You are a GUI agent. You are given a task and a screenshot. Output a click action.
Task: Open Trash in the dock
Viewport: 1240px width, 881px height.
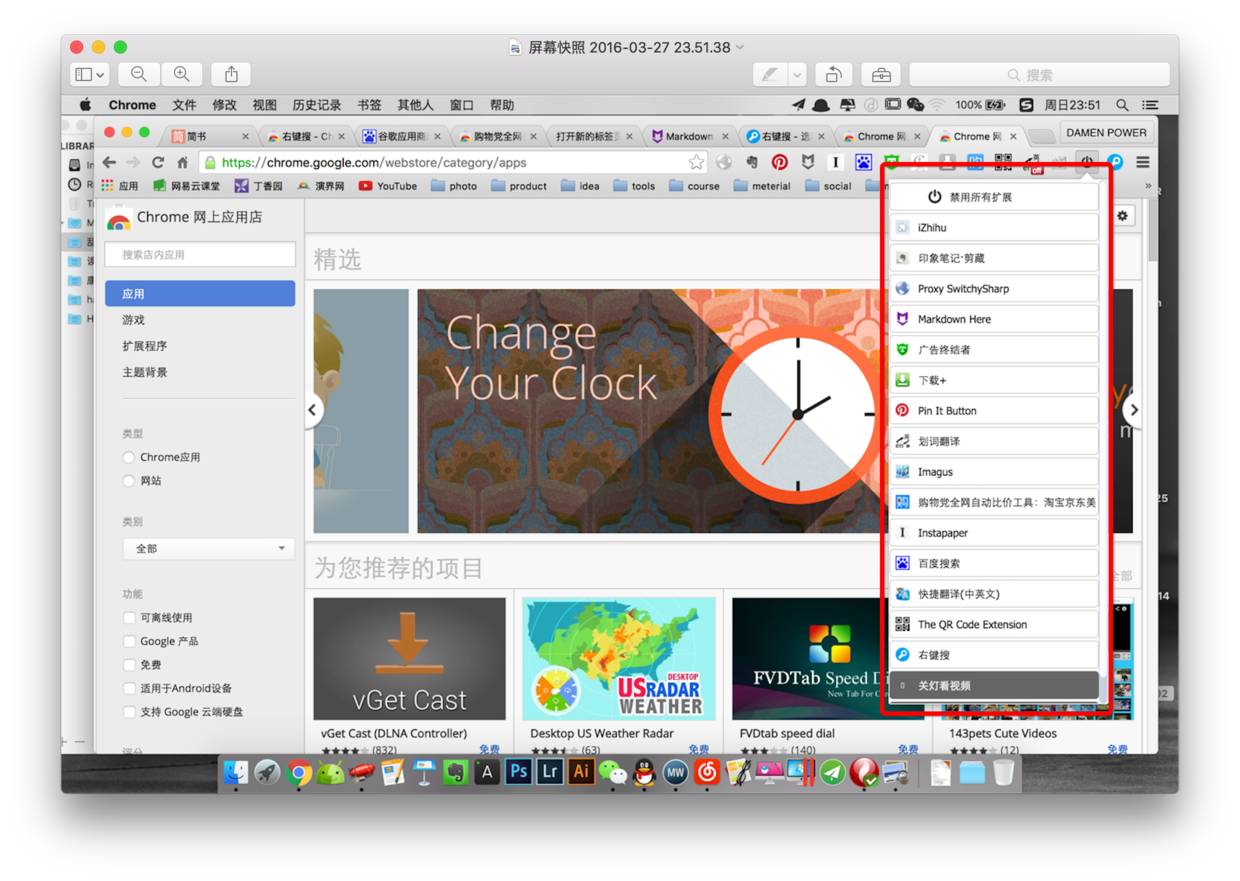(x=1003, y=772)
